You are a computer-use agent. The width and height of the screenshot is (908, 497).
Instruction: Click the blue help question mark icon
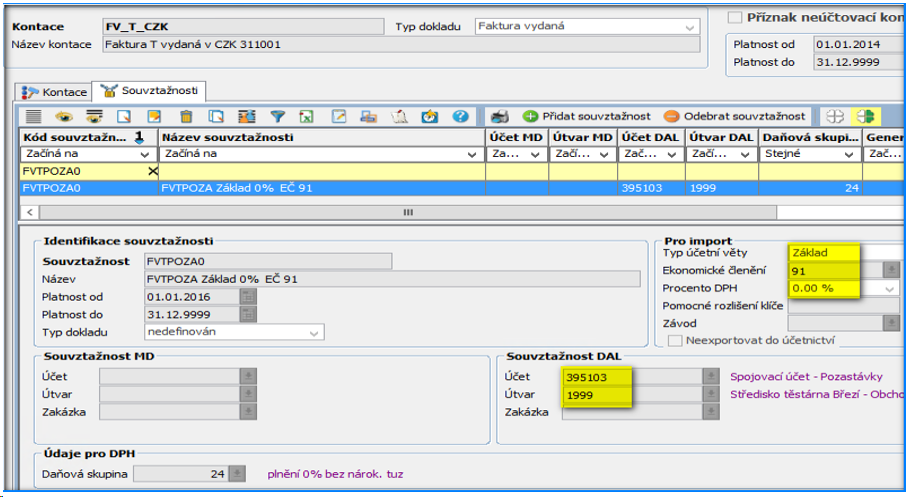[x=460, y=116]
